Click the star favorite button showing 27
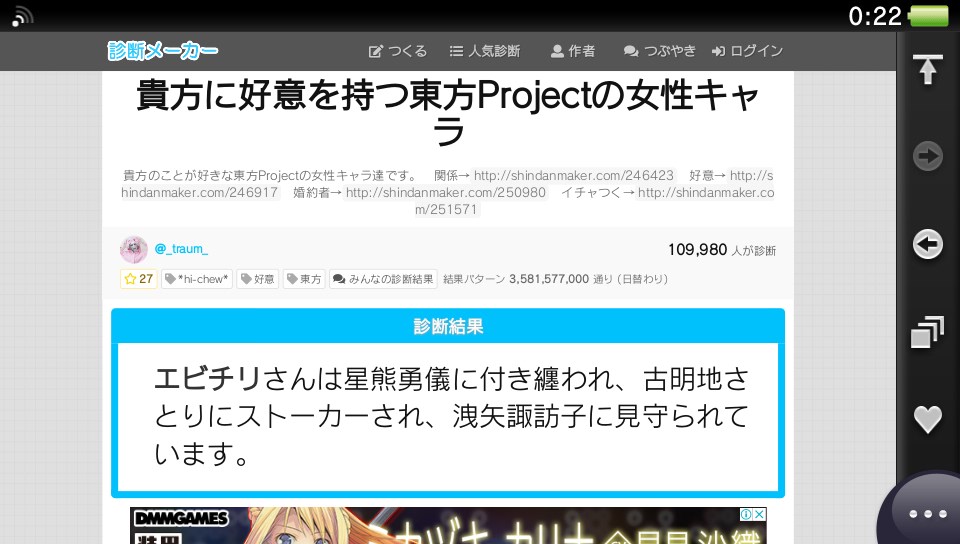Screen dimensions: 960x544 point(138,279)
